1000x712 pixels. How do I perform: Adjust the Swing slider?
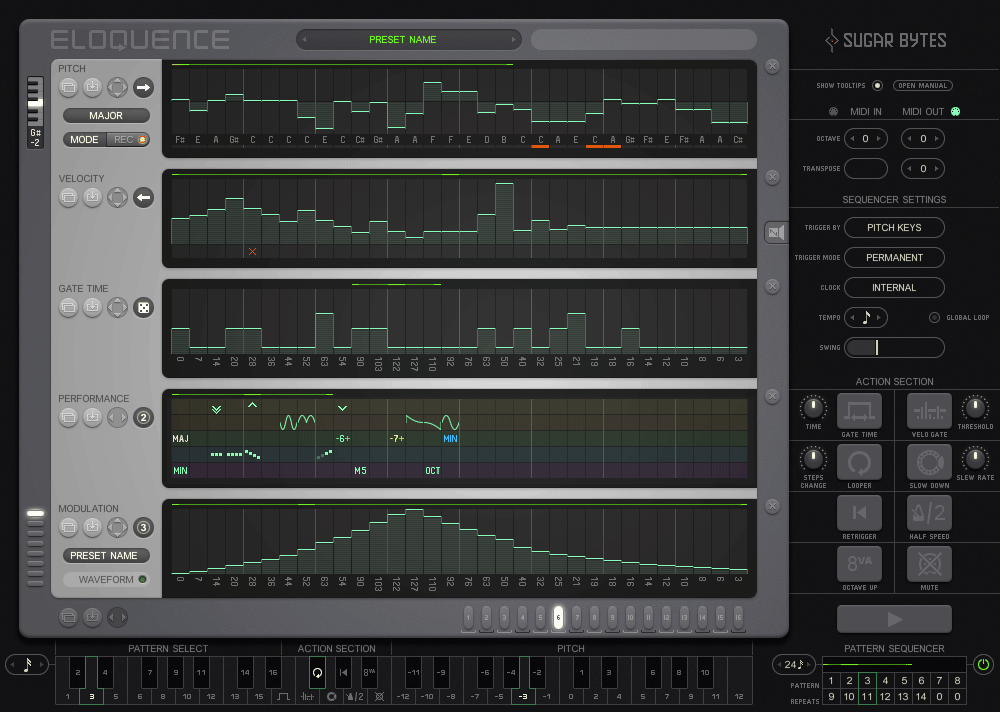[893, 347]
